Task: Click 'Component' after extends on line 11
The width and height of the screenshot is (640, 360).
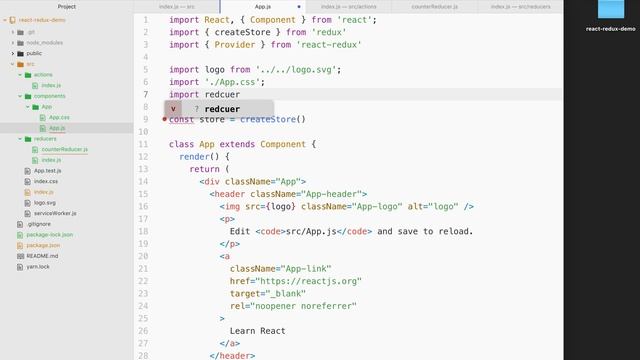Action: pos(283,144)
